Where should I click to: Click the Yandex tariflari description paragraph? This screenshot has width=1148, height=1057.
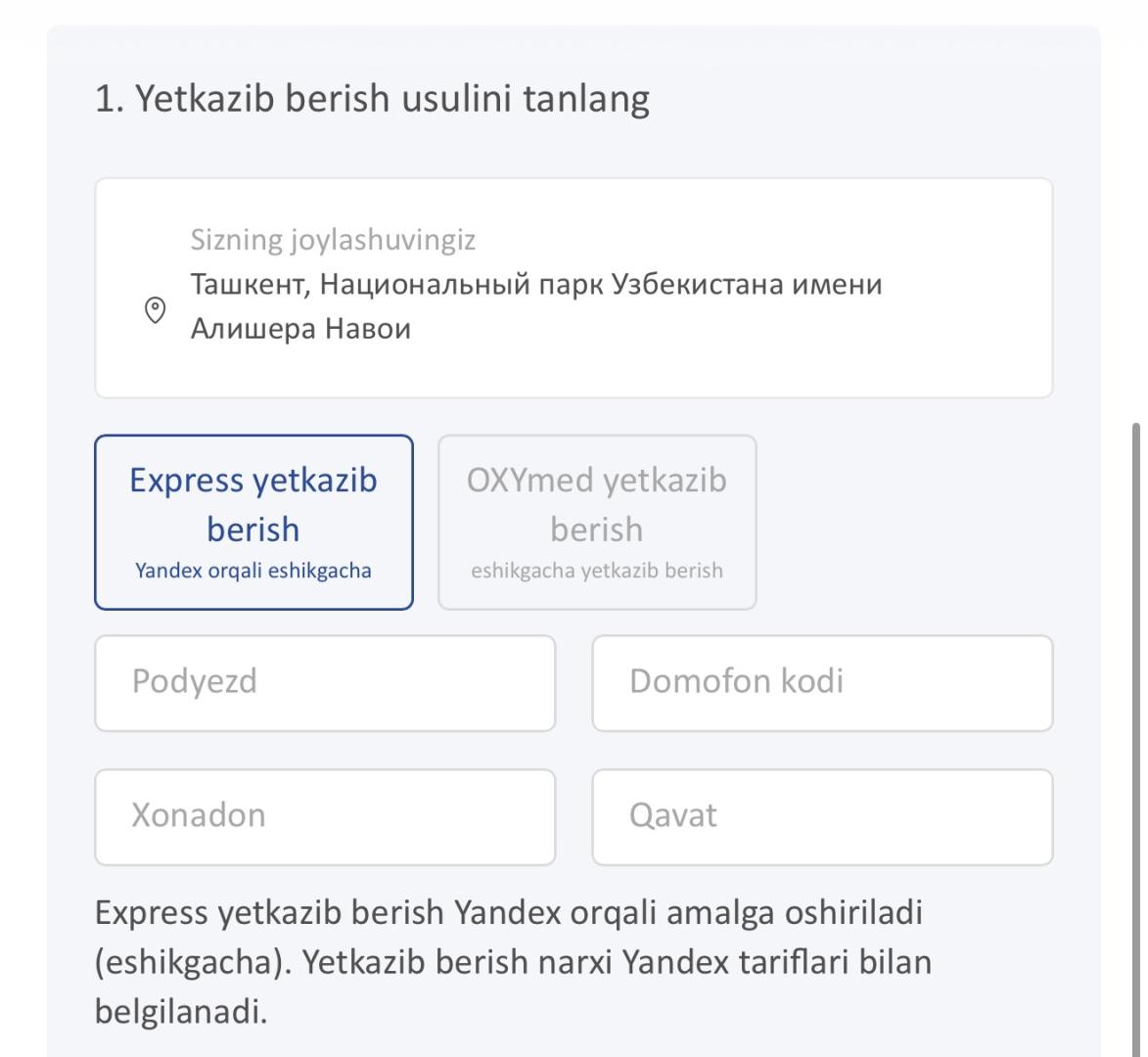(x=513, y=961)
